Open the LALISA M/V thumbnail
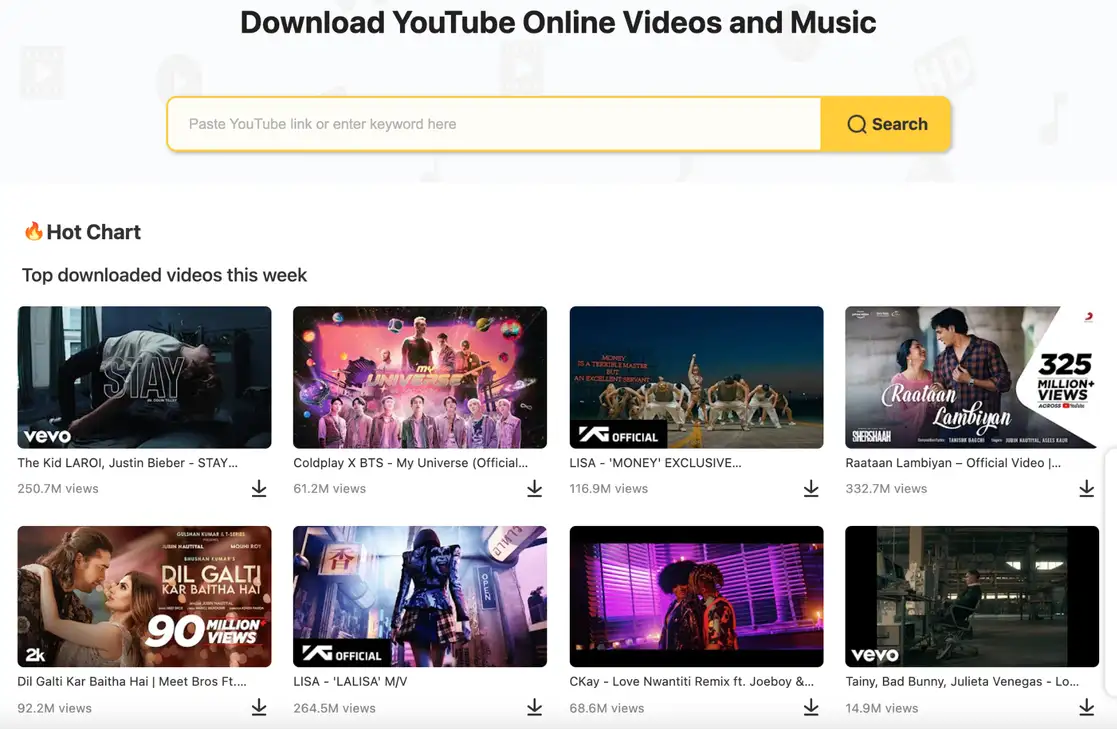This screenshot has width=1117, height=729. click(x=420, y=596)
